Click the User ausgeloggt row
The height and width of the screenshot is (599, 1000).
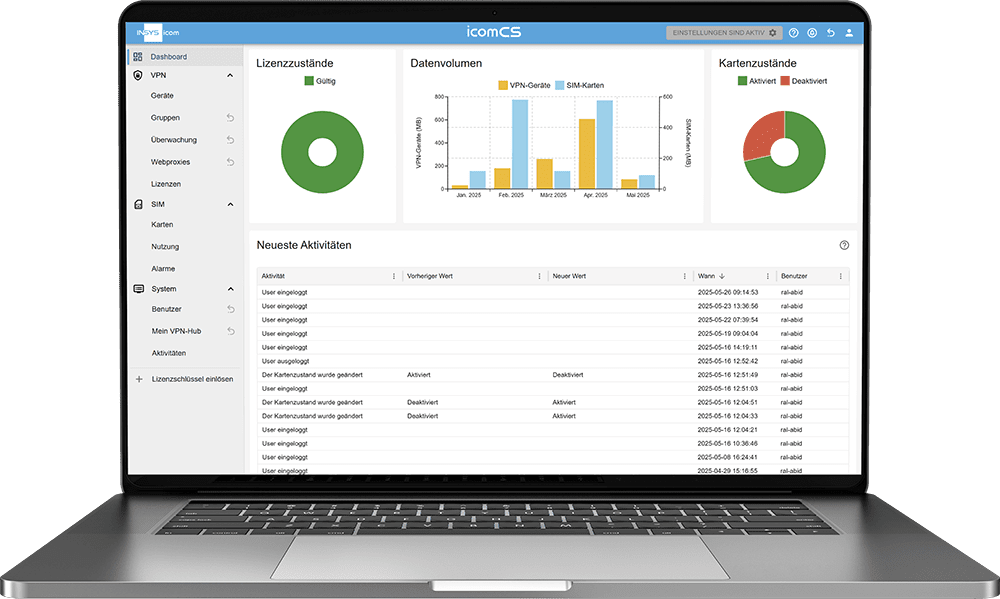[x=553, y=361]
